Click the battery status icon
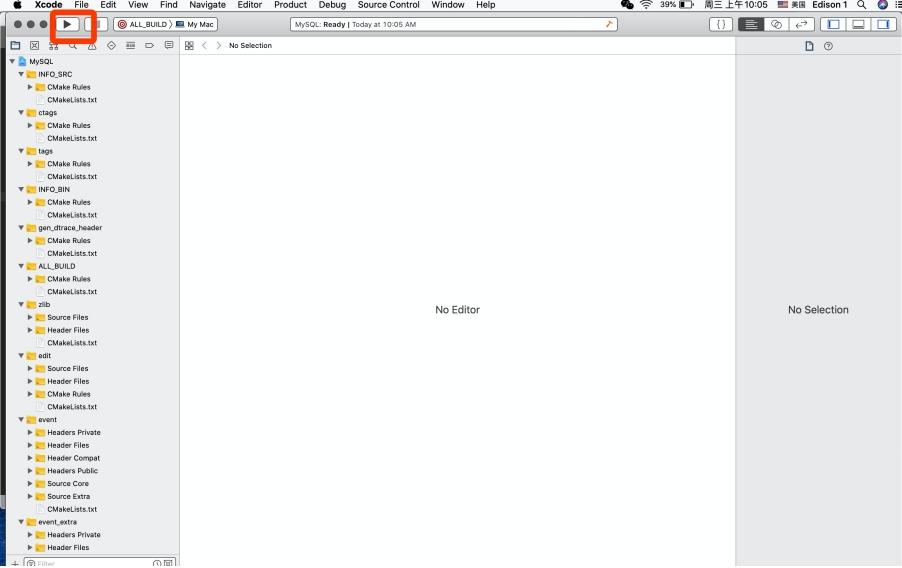The width and height of the screenshot is (902, 568). coord(686,5)
